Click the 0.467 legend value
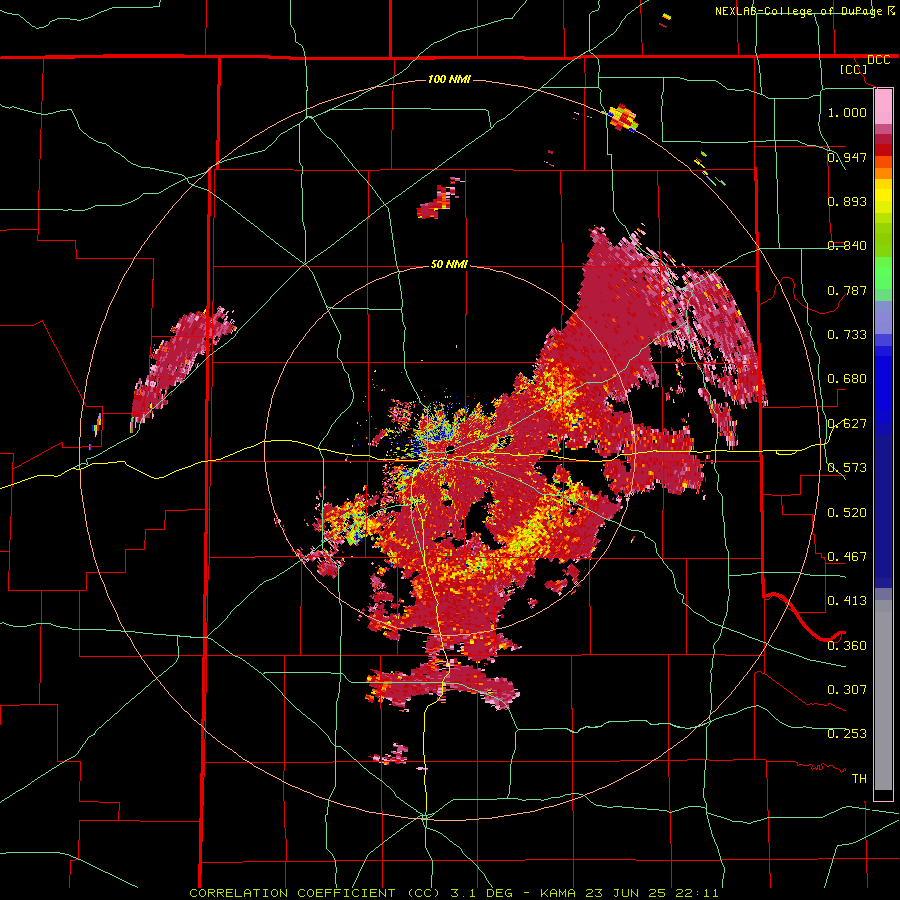 847,556
